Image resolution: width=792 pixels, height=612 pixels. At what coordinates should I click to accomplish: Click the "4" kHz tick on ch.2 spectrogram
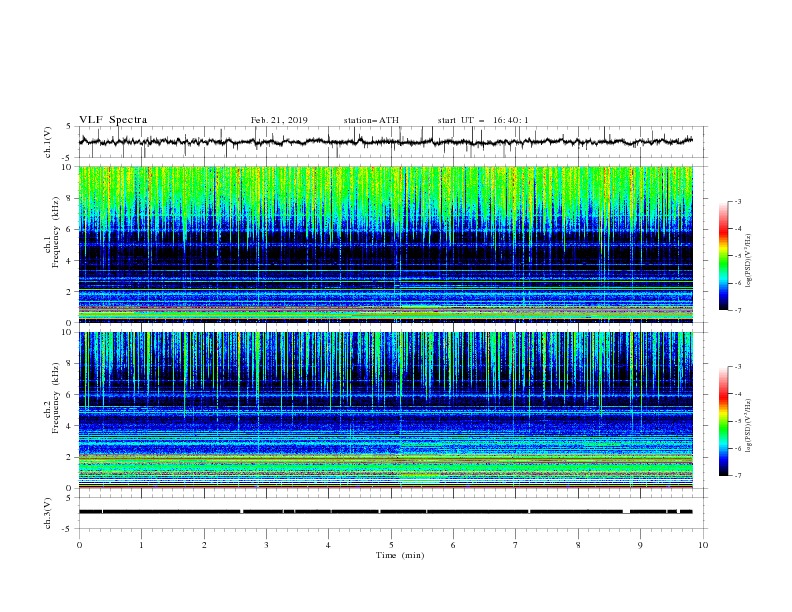point(71,426)
